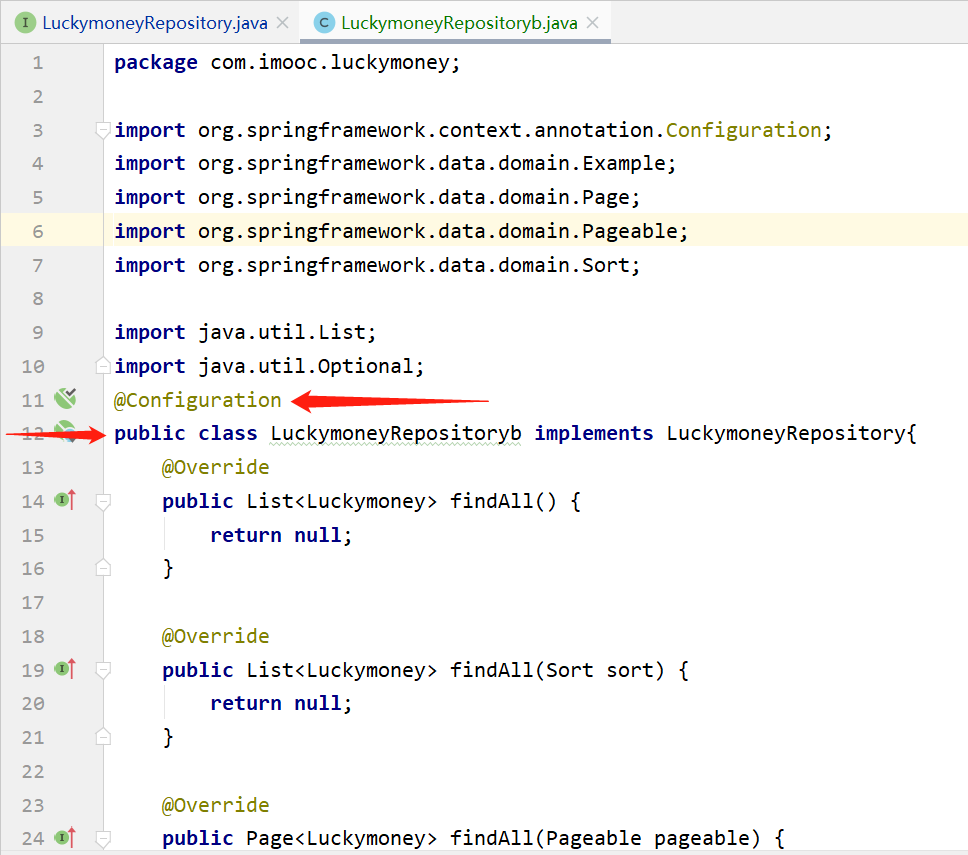Click the class name LuckymoneyRepositoryb on line 12
Screen dimensions: 968x855
(x=396, y=433)
